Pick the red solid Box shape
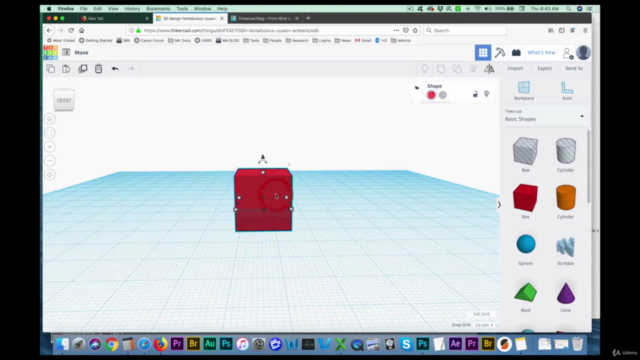This screenshot has height=360, width=640. point(525,198)
